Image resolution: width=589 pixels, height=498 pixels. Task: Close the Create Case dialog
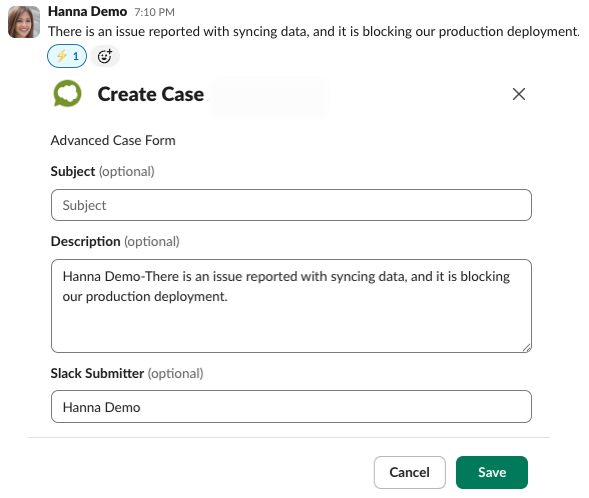[x=519, y=94]
